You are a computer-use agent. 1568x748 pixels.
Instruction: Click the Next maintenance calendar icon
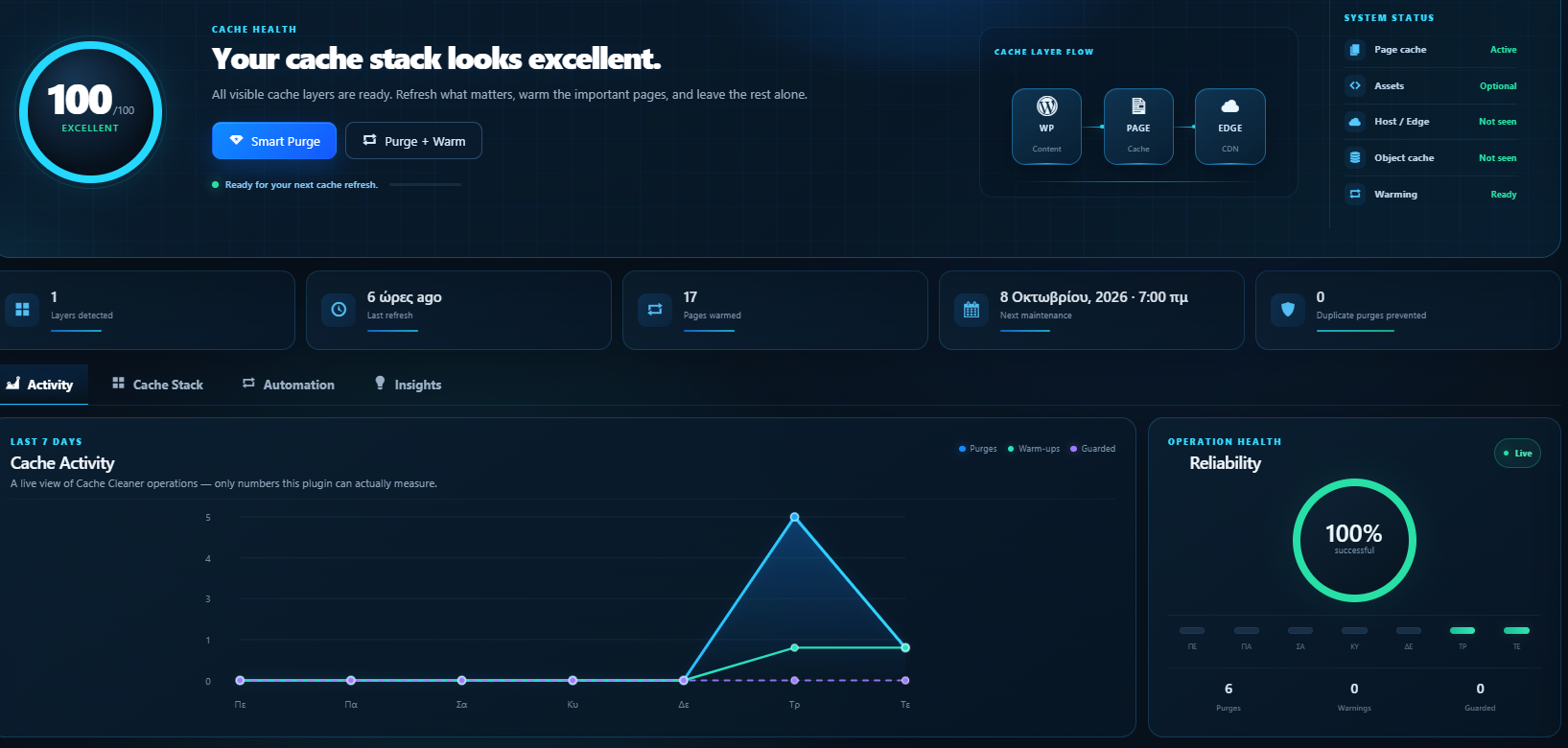coord(971,310)
